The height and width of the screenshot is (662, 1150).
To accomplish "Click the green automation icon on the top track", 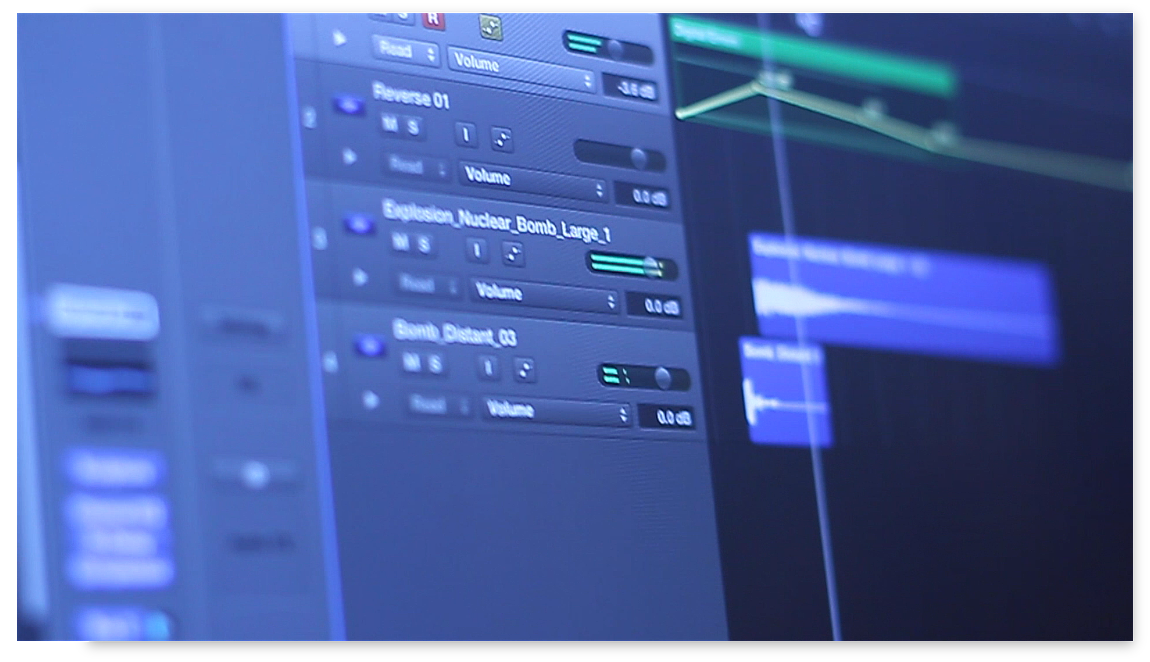I will coord(491,28).
